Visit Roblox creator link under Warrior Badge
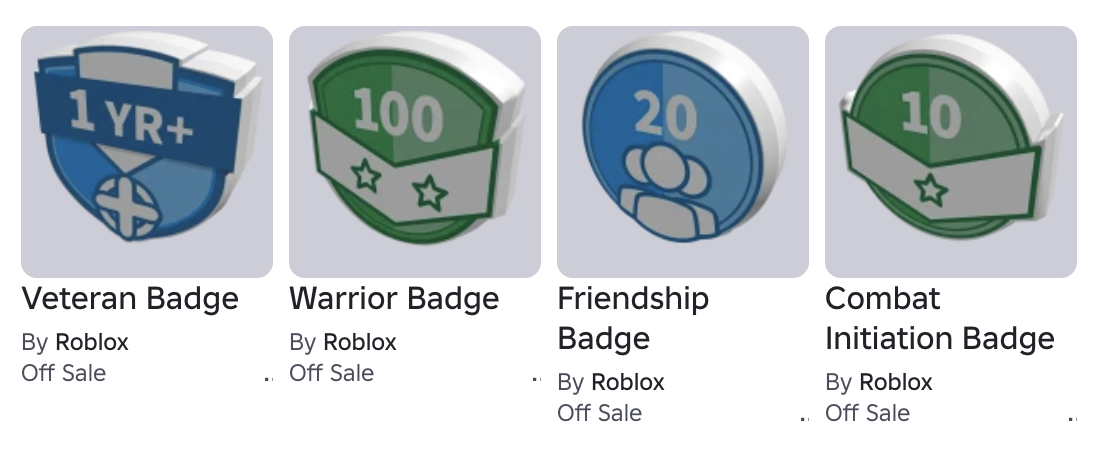Viewport: 1106px width, 470px height. point(360,342)
